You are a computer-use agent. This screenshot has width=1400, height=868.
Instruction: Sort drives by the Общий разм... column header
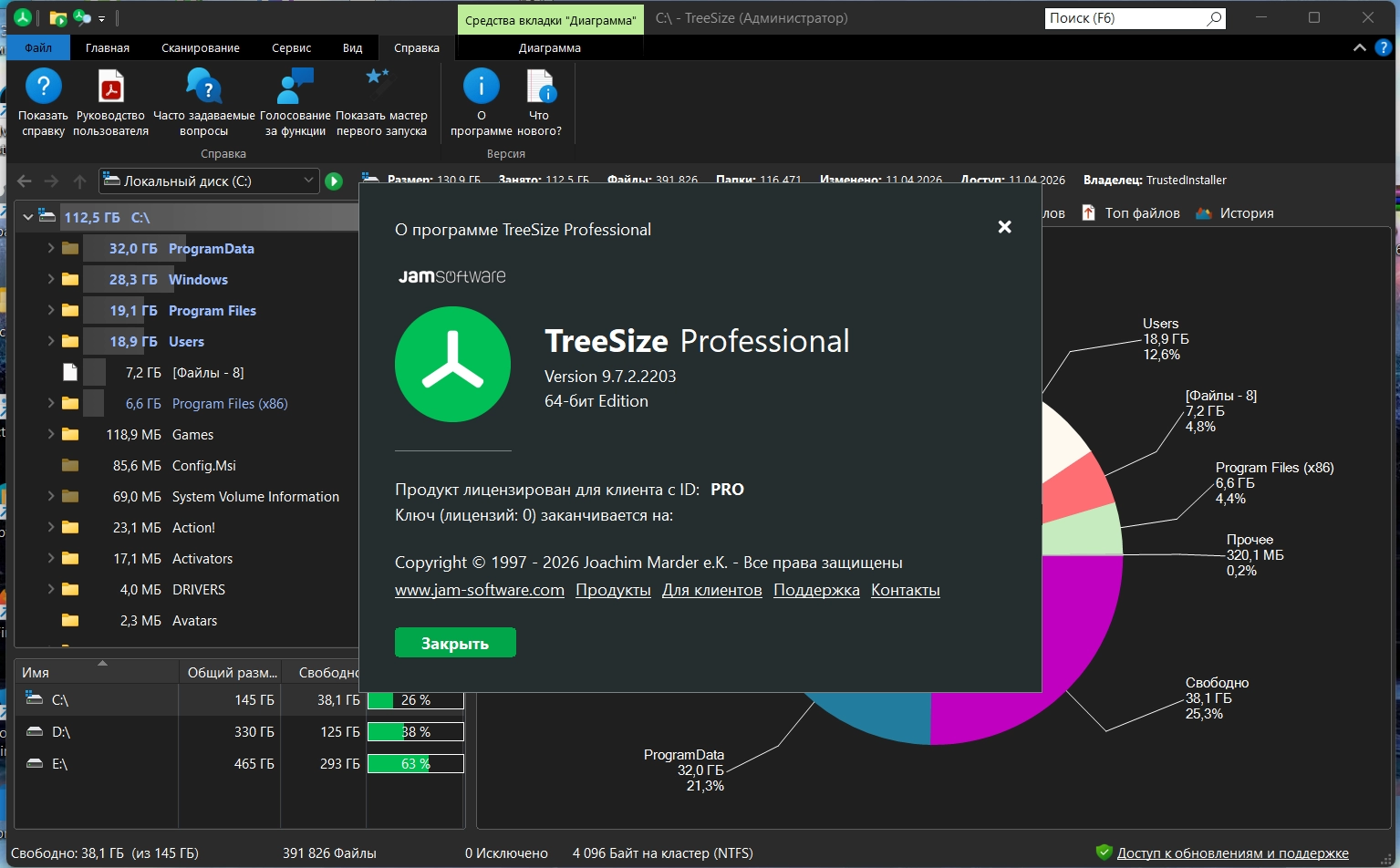coord(232,672)
